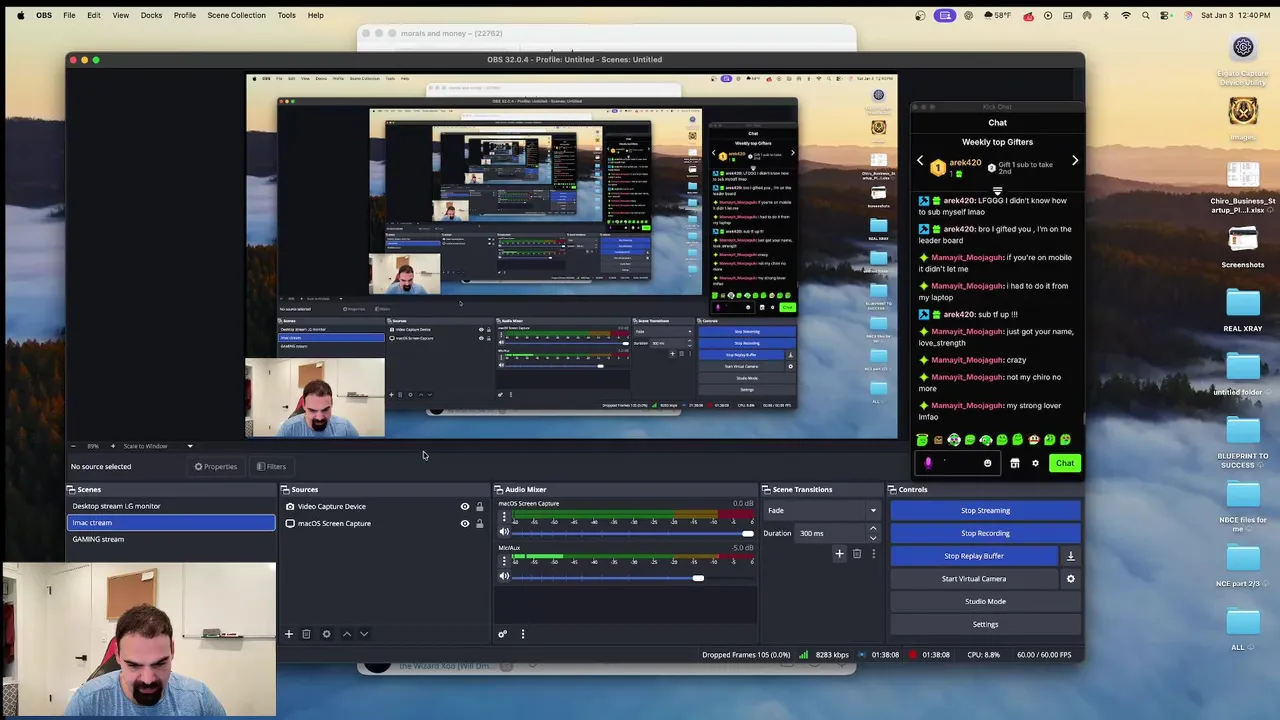Remove selected source with trash icon
This screenshot has width=1280, height=720.
coord(306,634)
